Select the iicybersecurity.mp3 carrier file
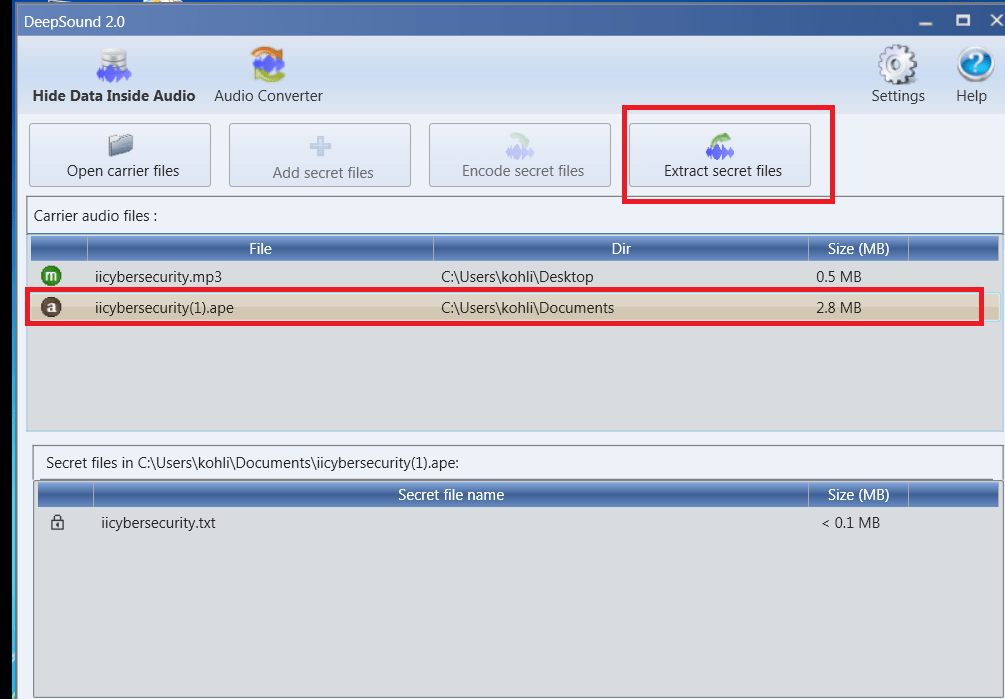Viewport: 1005px width, 699px height. click(x=514, y=277)
